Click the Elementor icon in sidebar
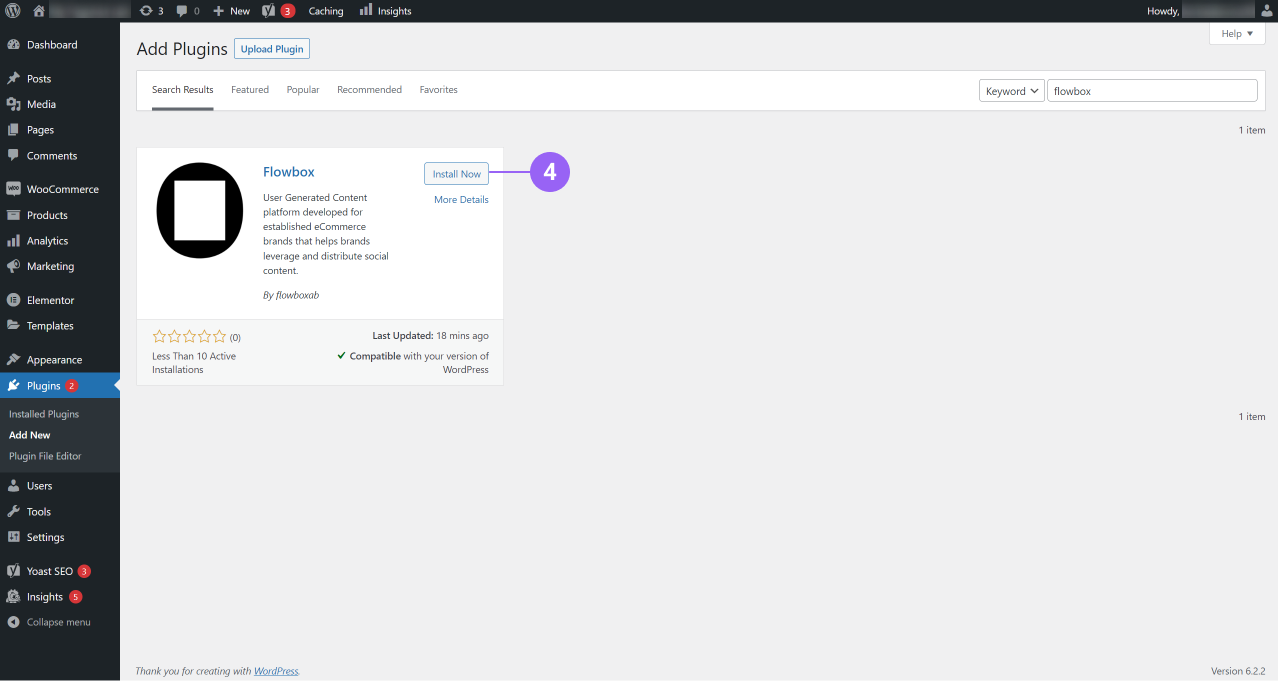Image resolution: width=1278 pixels, height=681 pixels. 13,300
